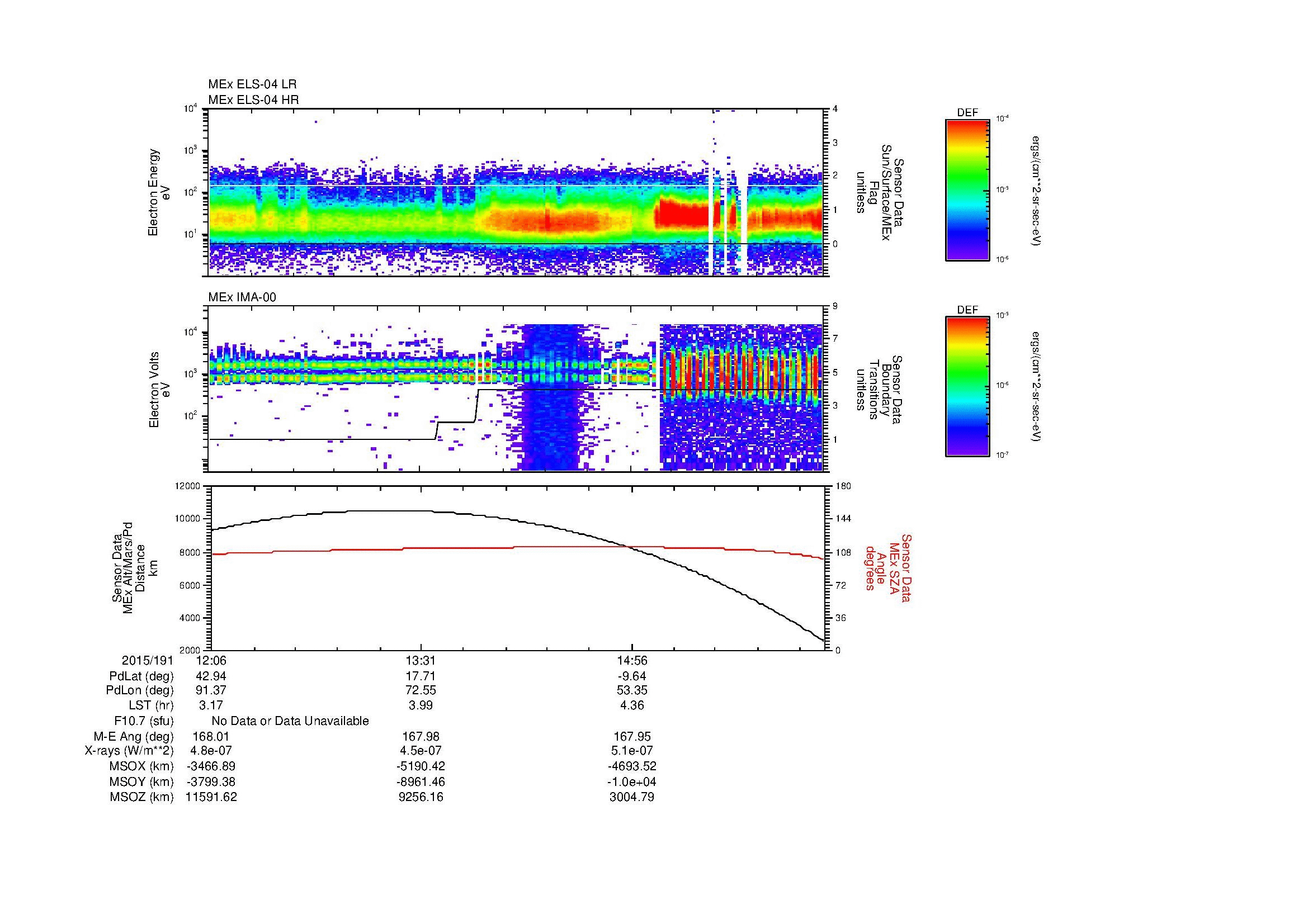
Task: Click the 'LST (hr)' row label
Action: pyautogui.click(x=151, y=705)
